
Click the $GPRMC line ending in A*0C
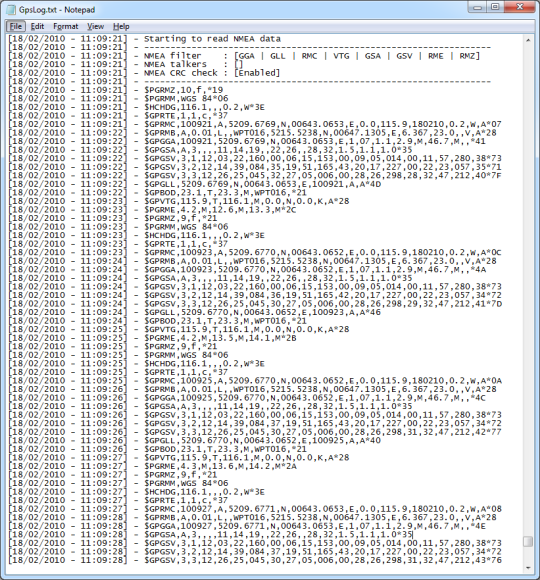[x=255, y=253]
